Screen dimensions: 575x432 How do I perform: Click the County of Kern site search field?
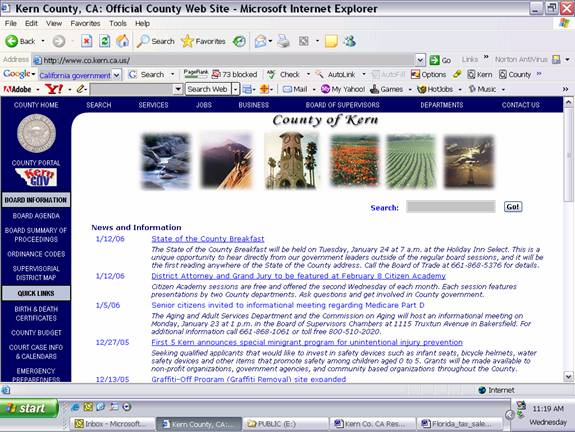coord(451,206)
